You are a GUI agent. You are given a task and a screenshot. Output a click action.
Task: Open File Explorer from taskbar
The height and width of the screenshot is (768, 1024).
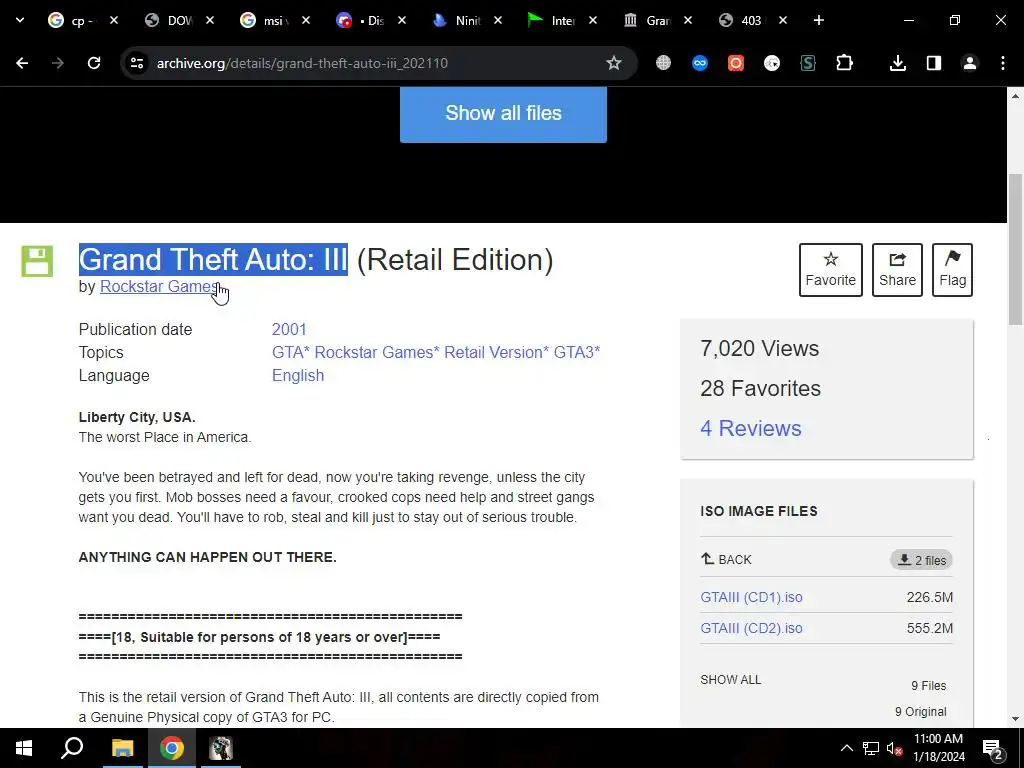pos(122,748)
